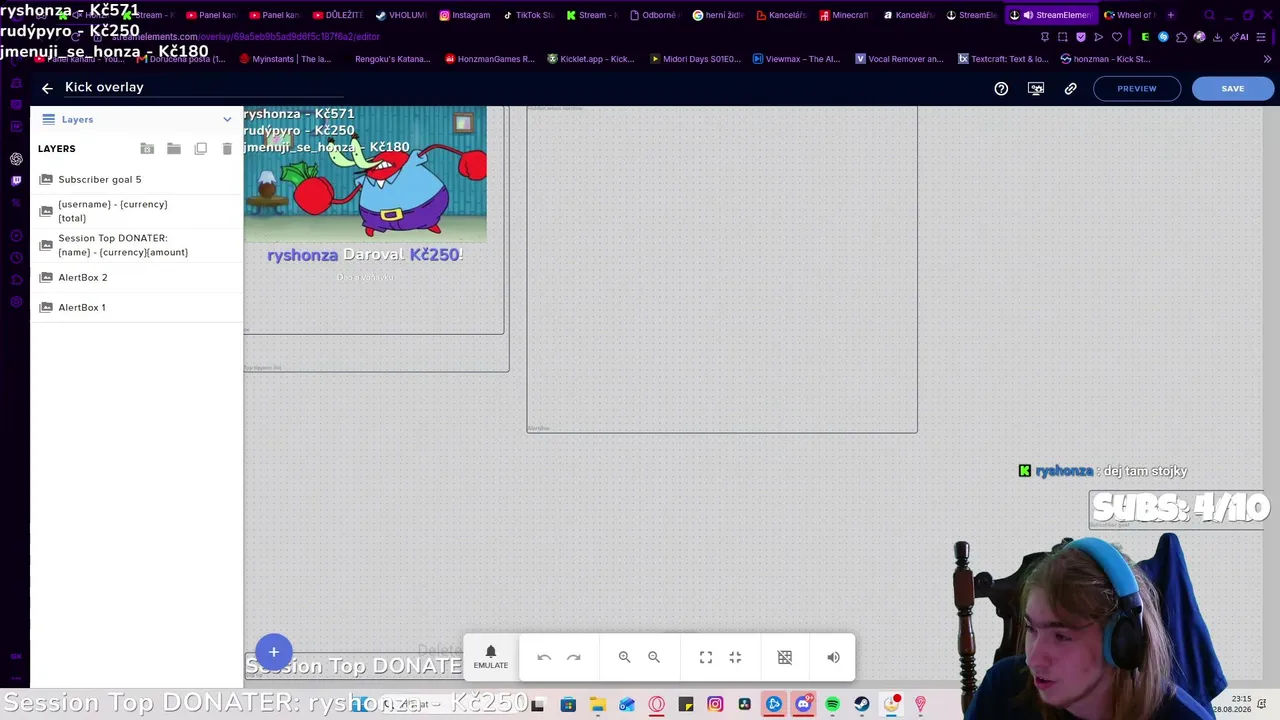Undo the last editor action

[x=544, y=657]
